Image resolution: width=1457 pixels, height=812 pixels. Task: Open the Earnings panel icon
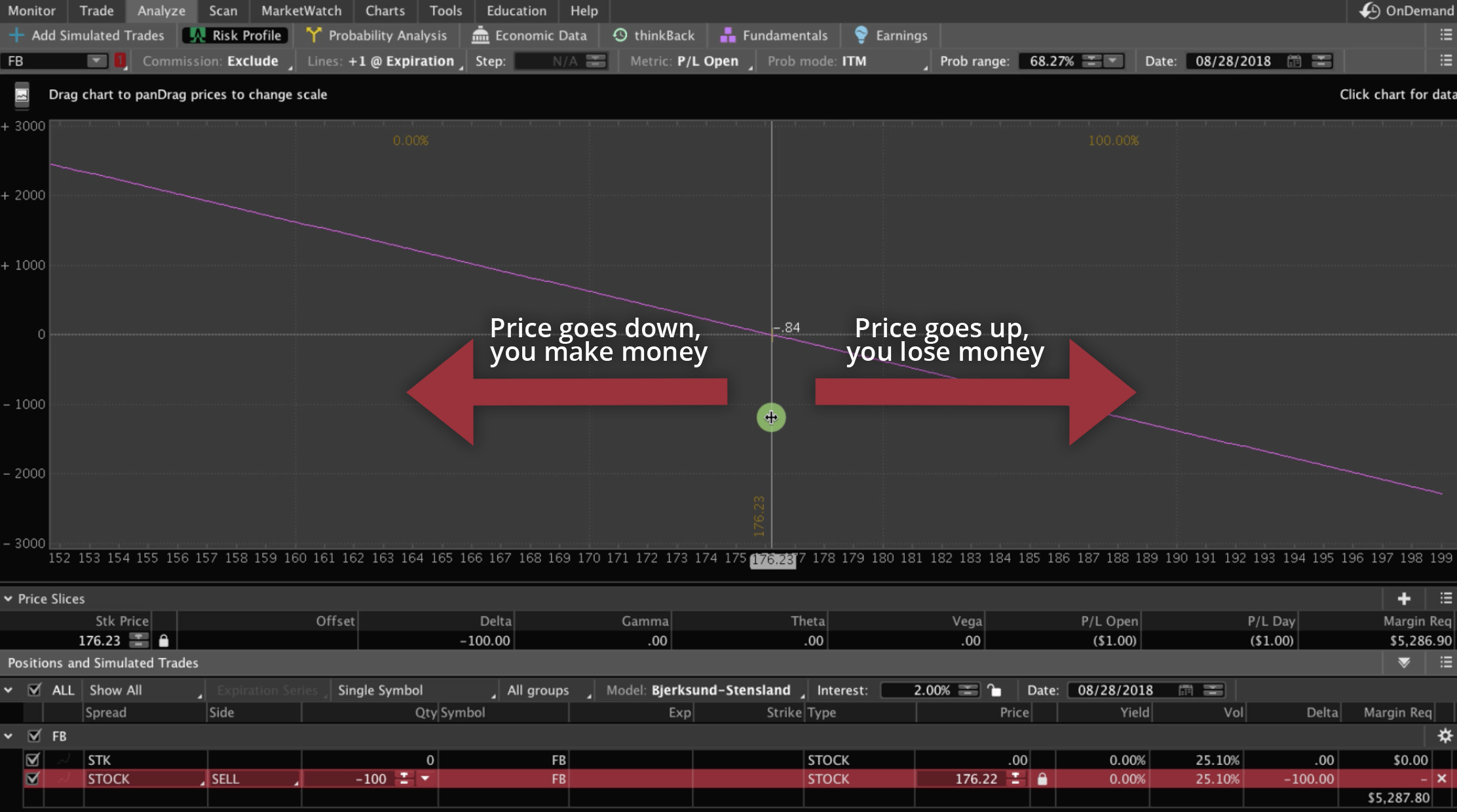tap(861, 35)
